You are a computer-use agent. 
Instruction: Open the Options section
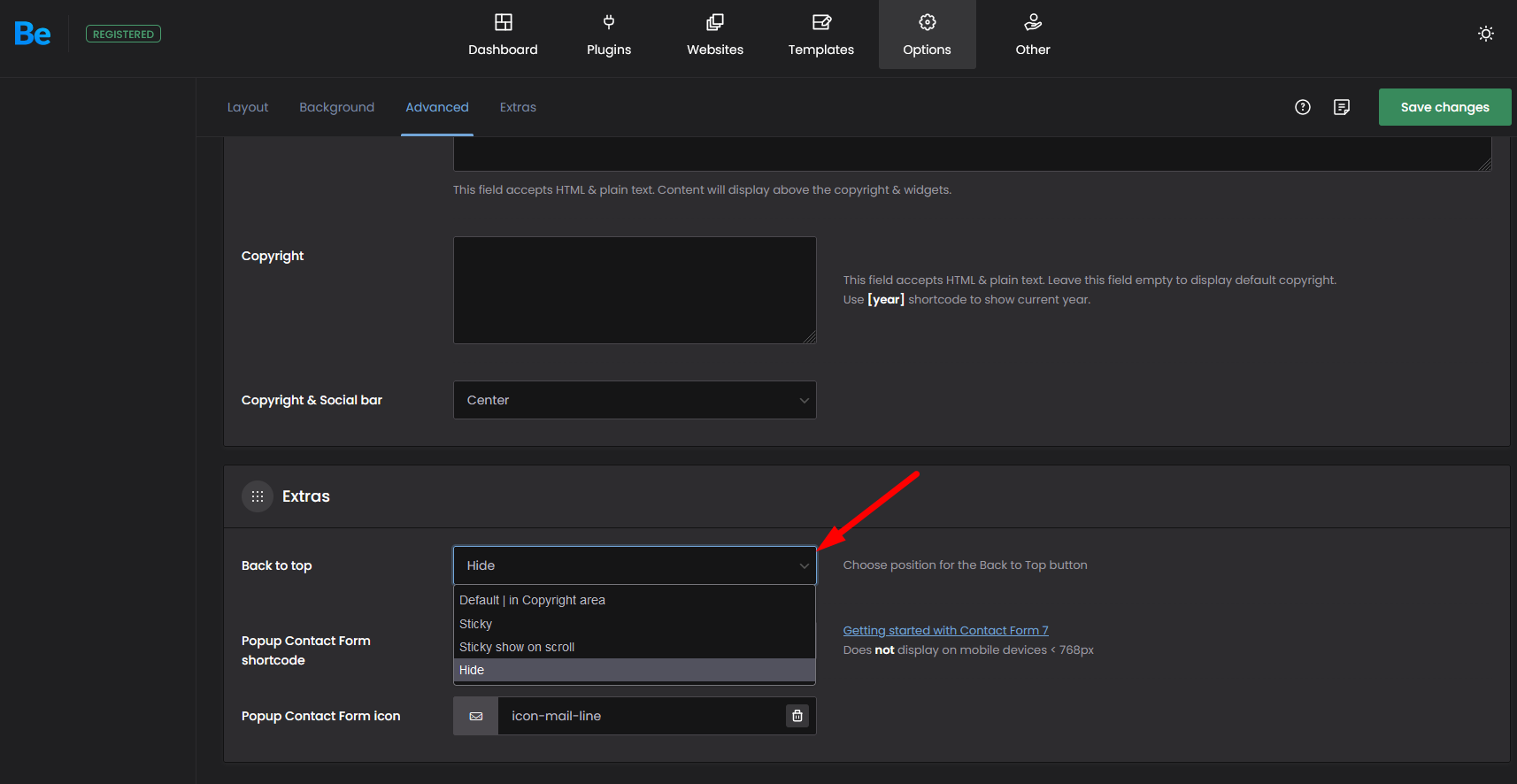[x=927, y=35]
